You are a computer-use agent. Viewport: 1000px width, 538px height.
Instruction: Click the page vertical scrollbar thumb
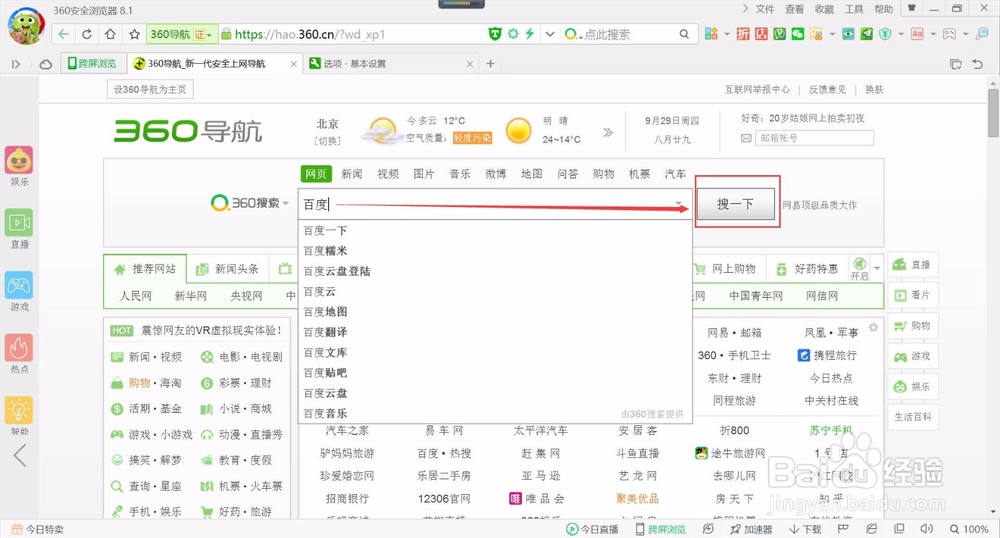993,113
